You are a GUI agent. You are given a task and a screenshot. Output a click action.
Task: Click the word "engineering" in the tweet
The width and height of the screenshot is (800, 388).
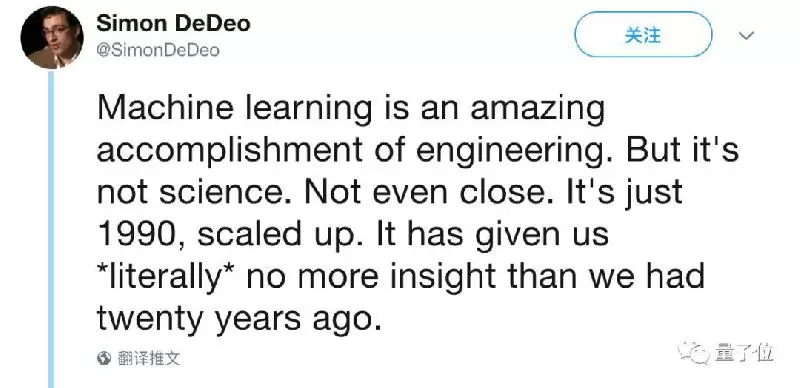(x=516, y=152)
